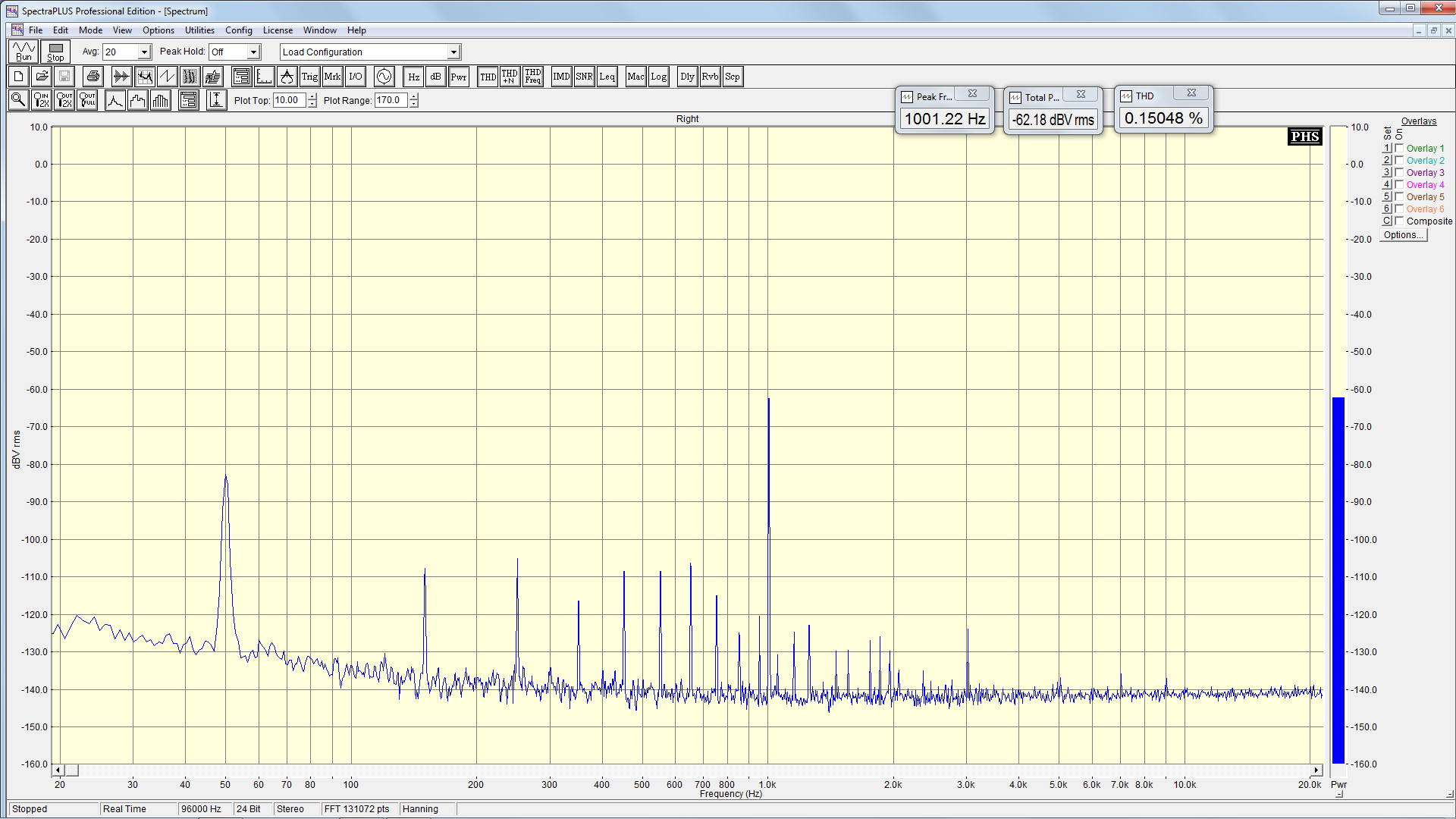The height and width of the screenshot is (819, 1456).
Task: Toggle the Leq measurement utility
Action: point(607,77)
